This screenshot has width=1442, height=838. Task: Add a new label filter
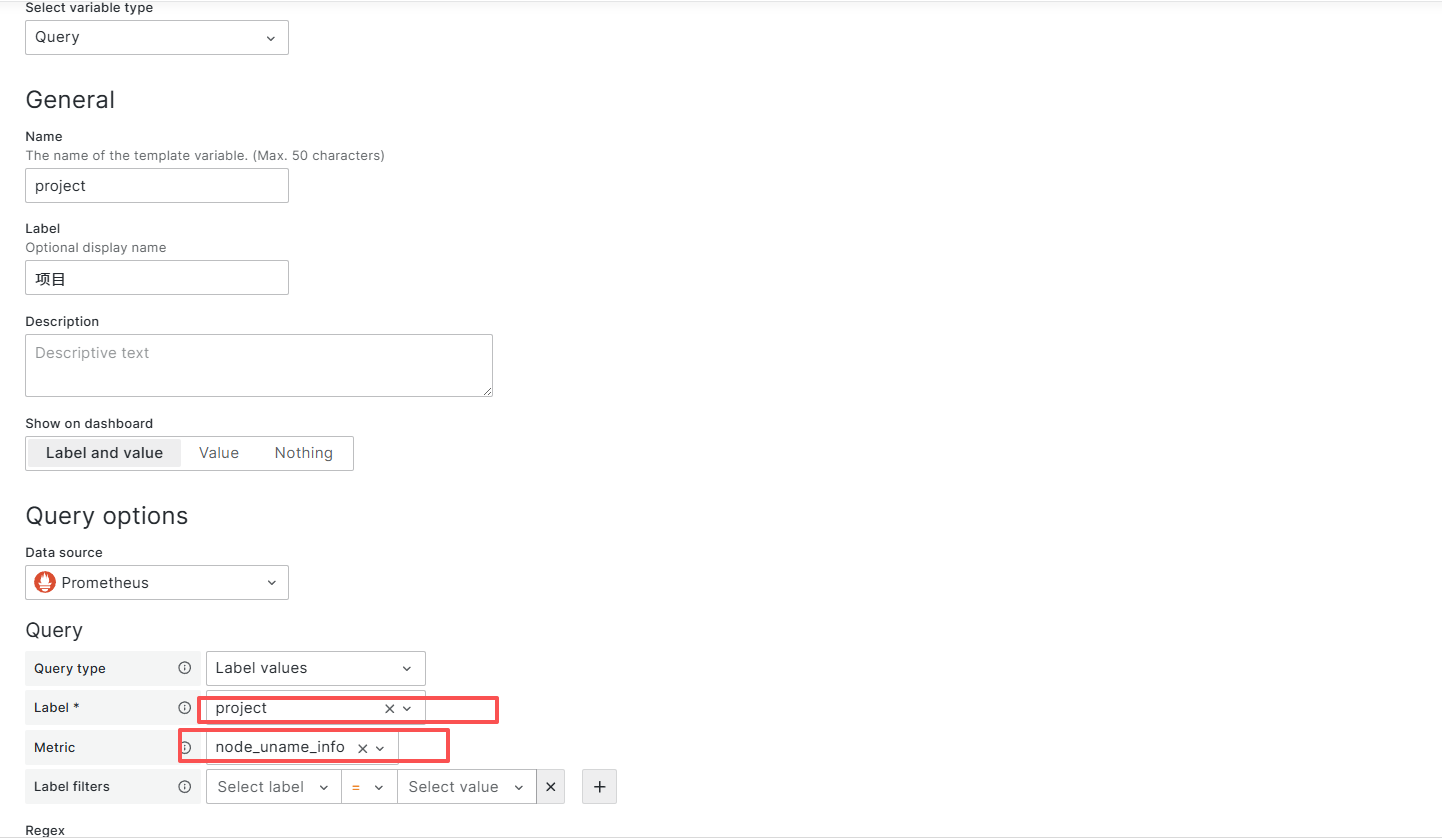tap(600, 787)
